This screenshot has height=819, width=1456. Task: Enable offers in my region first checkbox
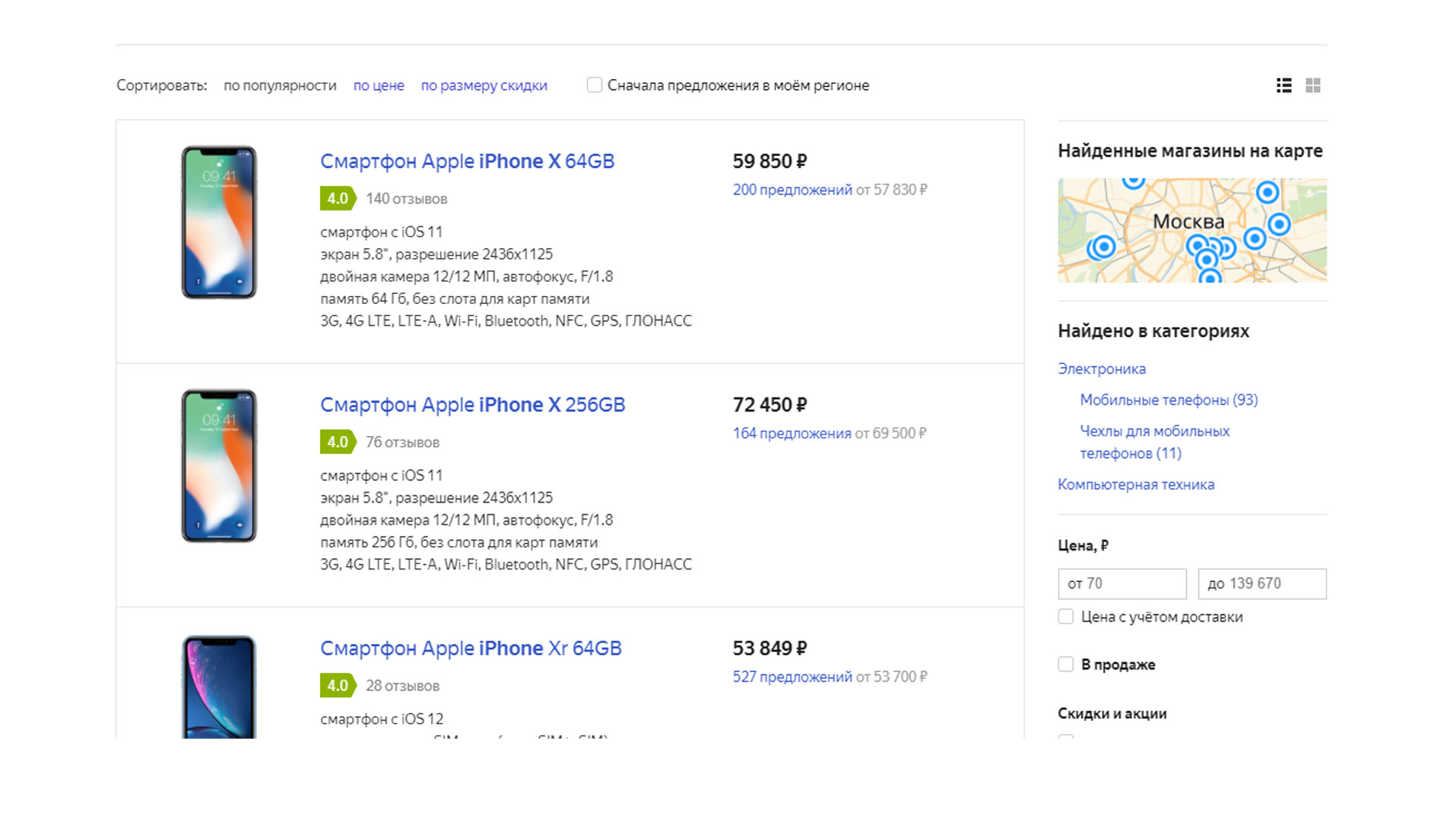(595, 85)
